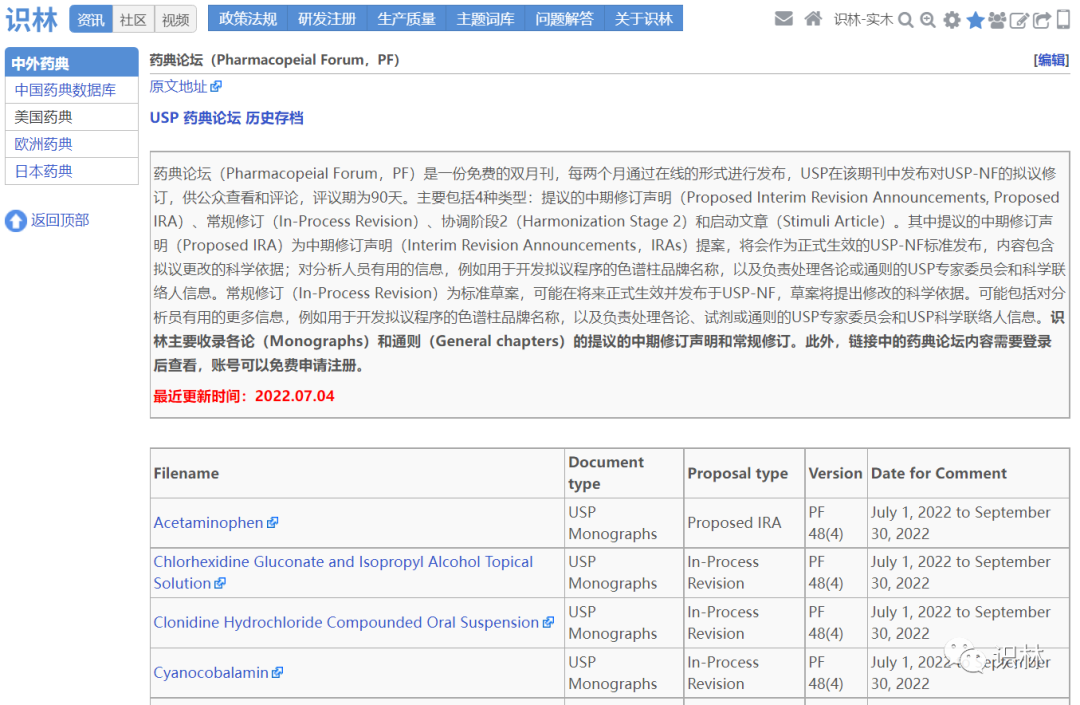Click the pencil edit icon in header
The height and width of the screenshot is (705, 1080).
point(1019,20)
